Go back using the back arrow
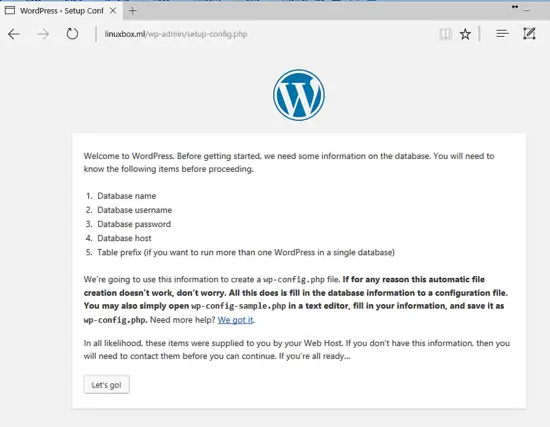 [14, 34]
